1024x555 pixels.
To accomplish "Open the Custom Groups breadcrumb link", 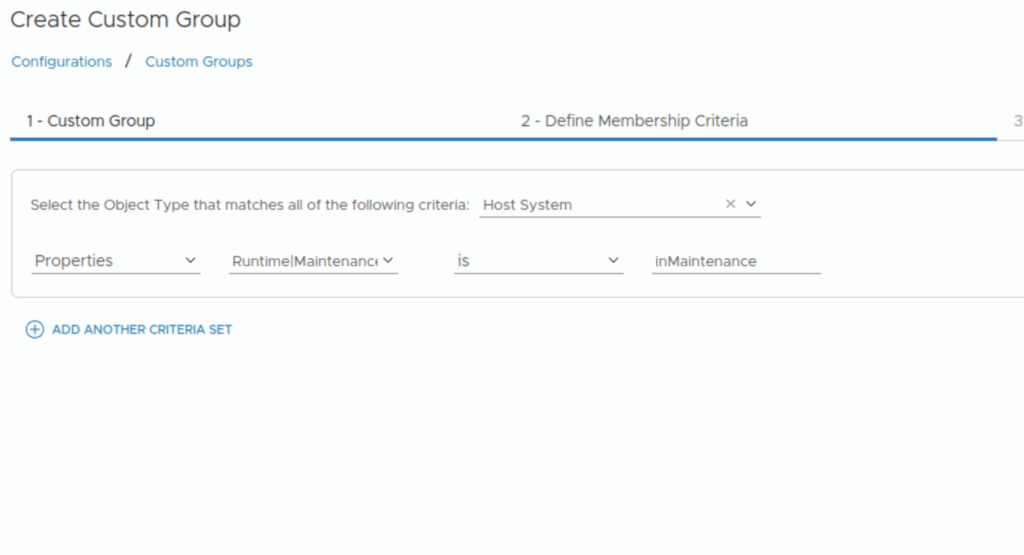I will coord(199,62).
